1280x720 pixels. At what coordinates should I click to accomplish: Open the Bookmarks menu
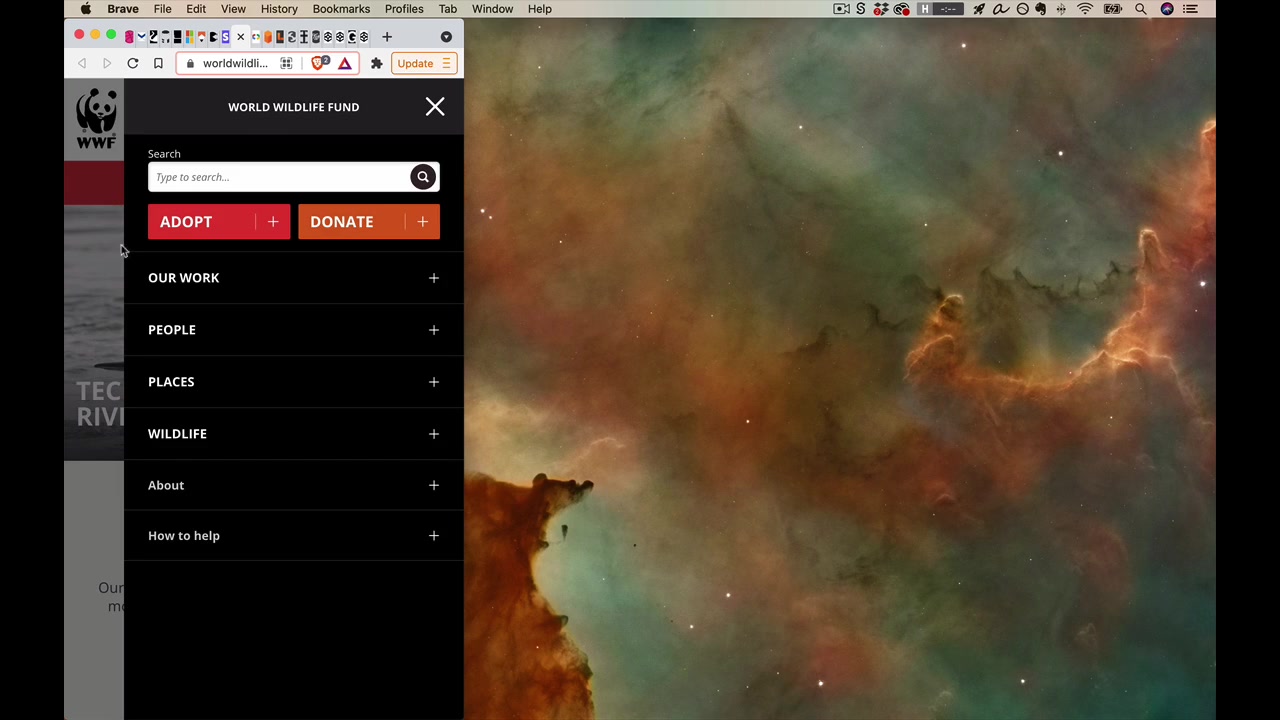341,9
